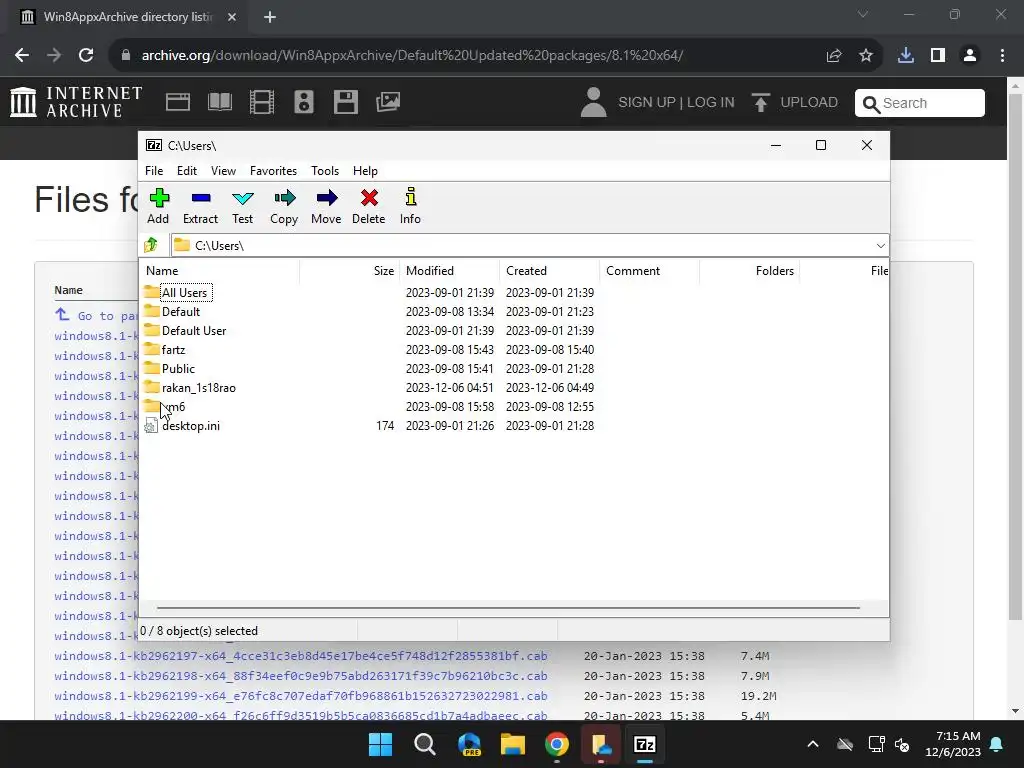Run Test from the 7-Zip toolbar

tap(242, 206)
